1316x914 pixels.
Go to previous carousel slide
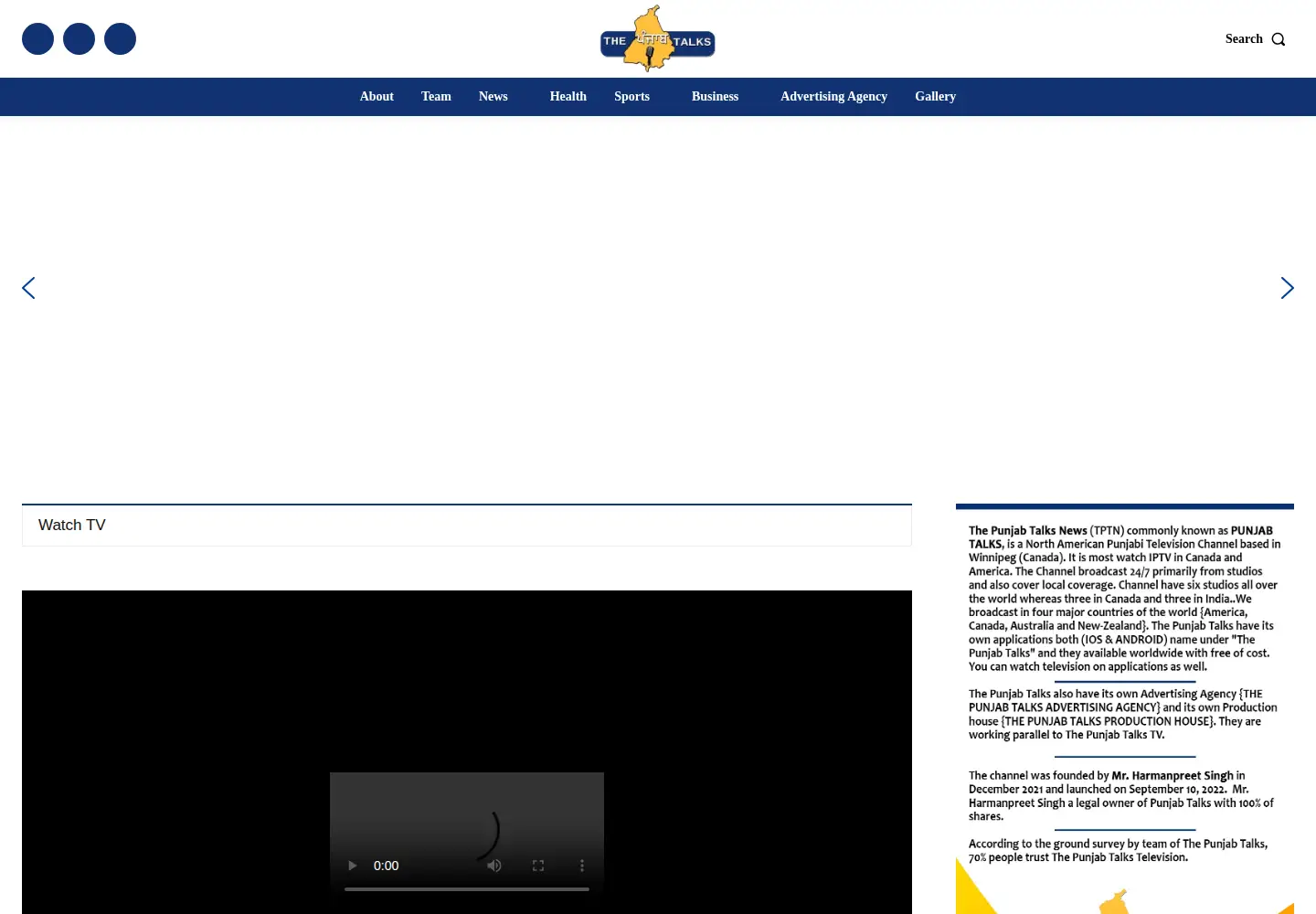pyautogui.click(x=28, y=288)
